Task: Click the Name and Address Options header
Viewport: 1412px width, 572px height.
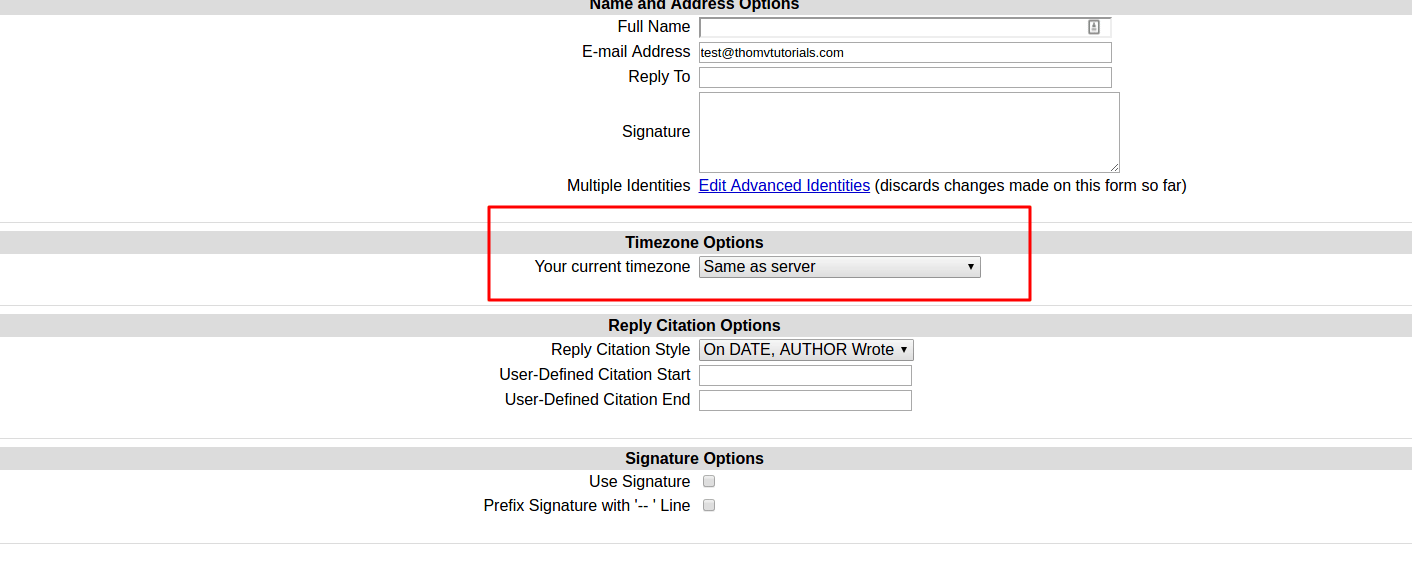Action: 694,5
